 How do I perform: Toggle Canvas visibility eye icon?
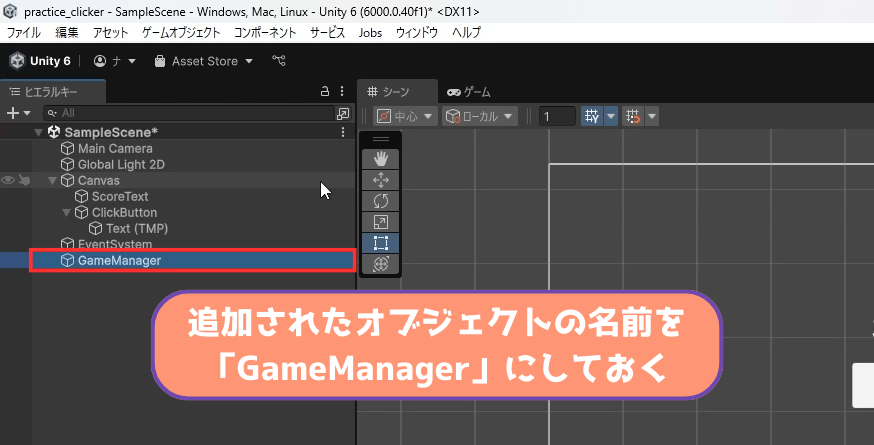[8, 180]
